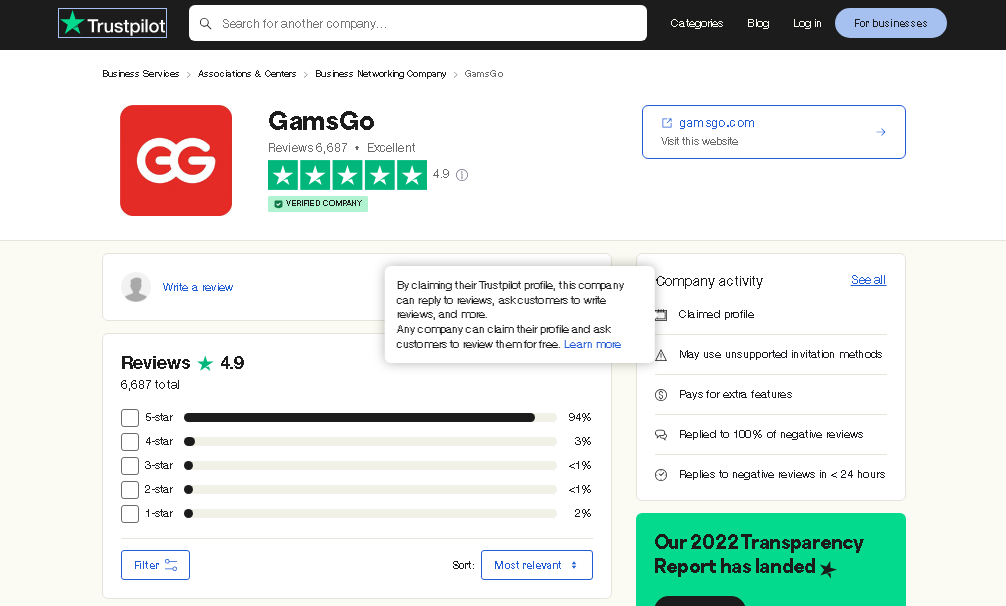This screenshot has width=1006, height=606.
Task: Click the search magnifier icon
Action: pos(205,24)
